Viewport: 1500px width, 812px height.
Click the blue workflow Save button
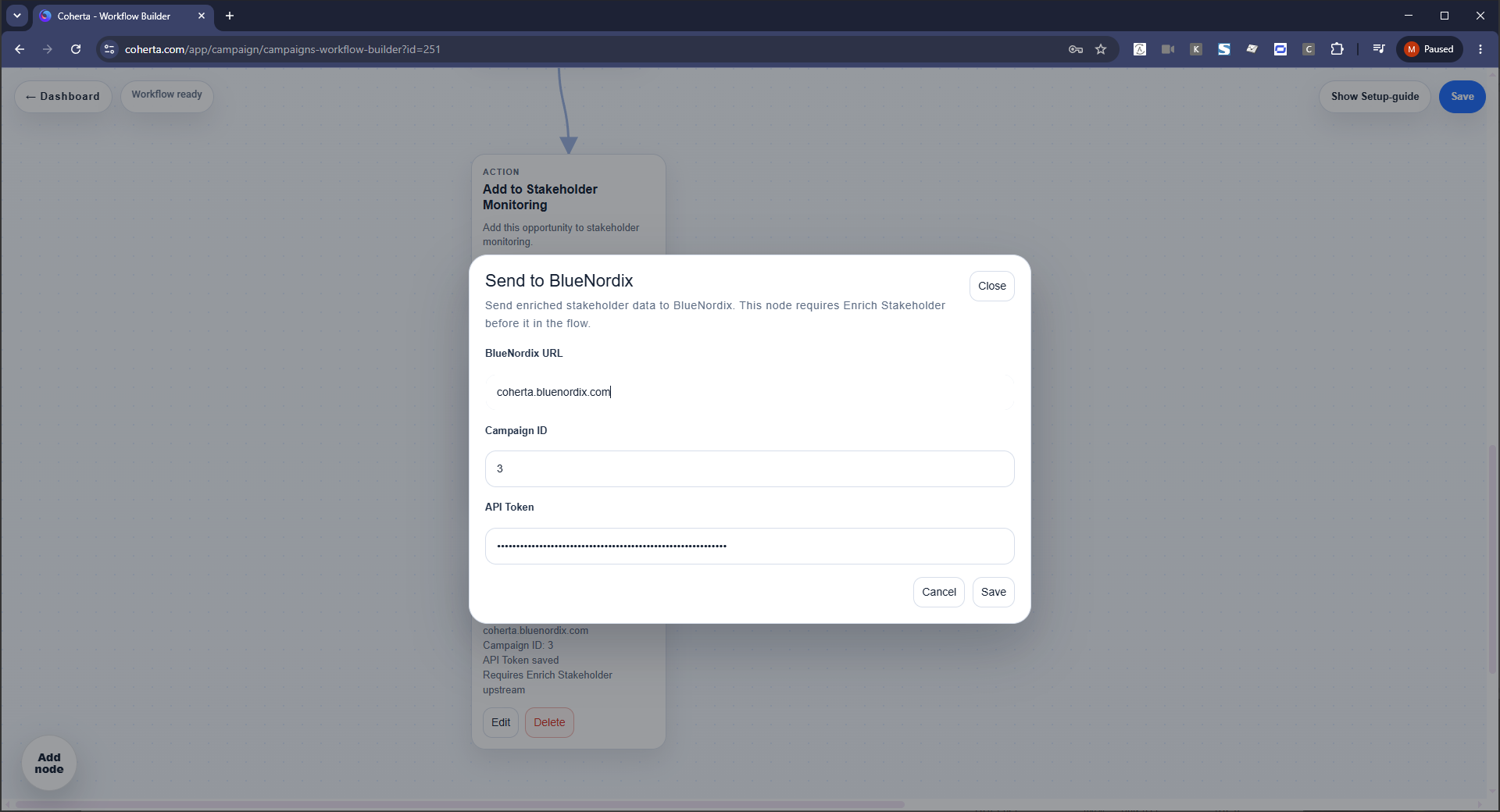[1462, 97]
